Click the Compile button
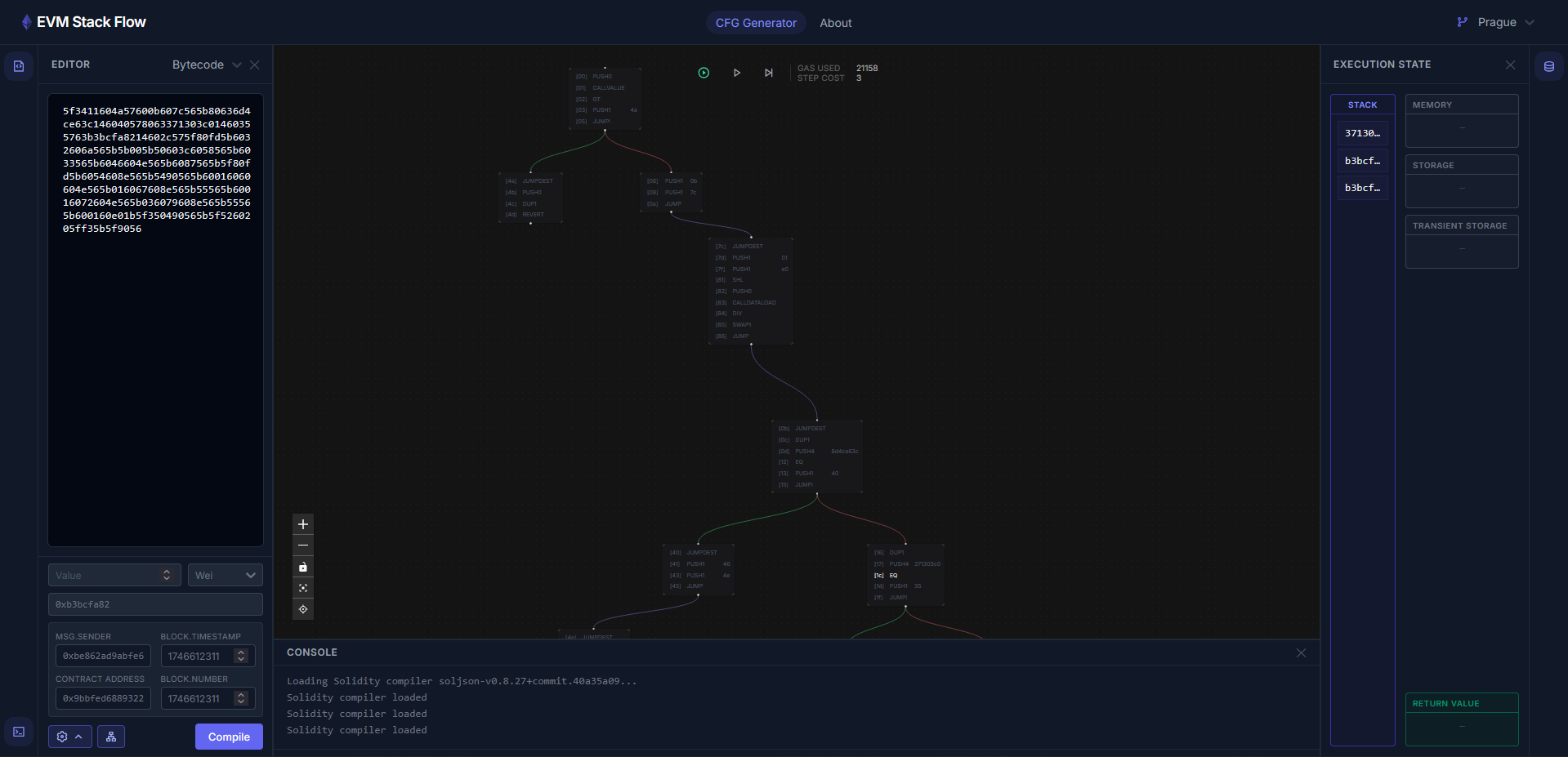 (x=229, y=737)
